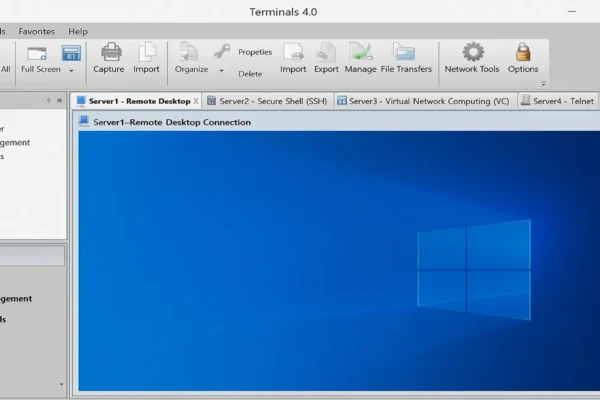
Task: Click the Organize favorites icon
Action: click(x=189, y=52)
